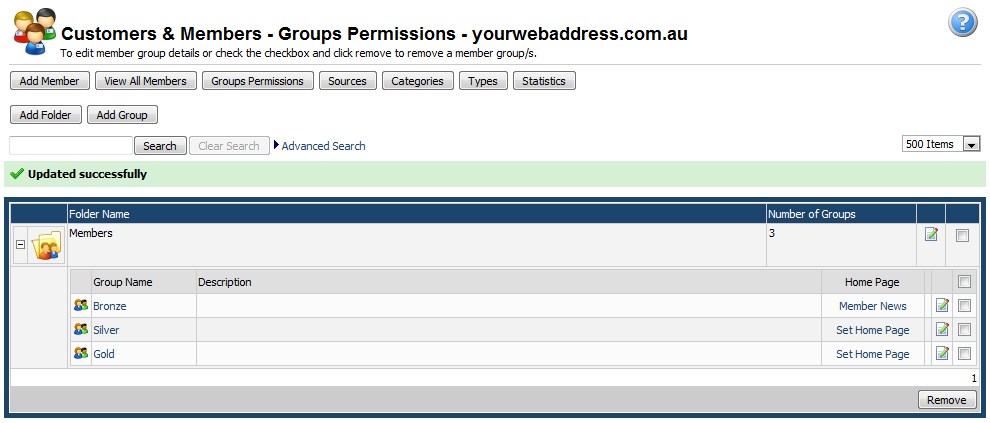Tick the checkbox for the Members folder

point(962,236)
